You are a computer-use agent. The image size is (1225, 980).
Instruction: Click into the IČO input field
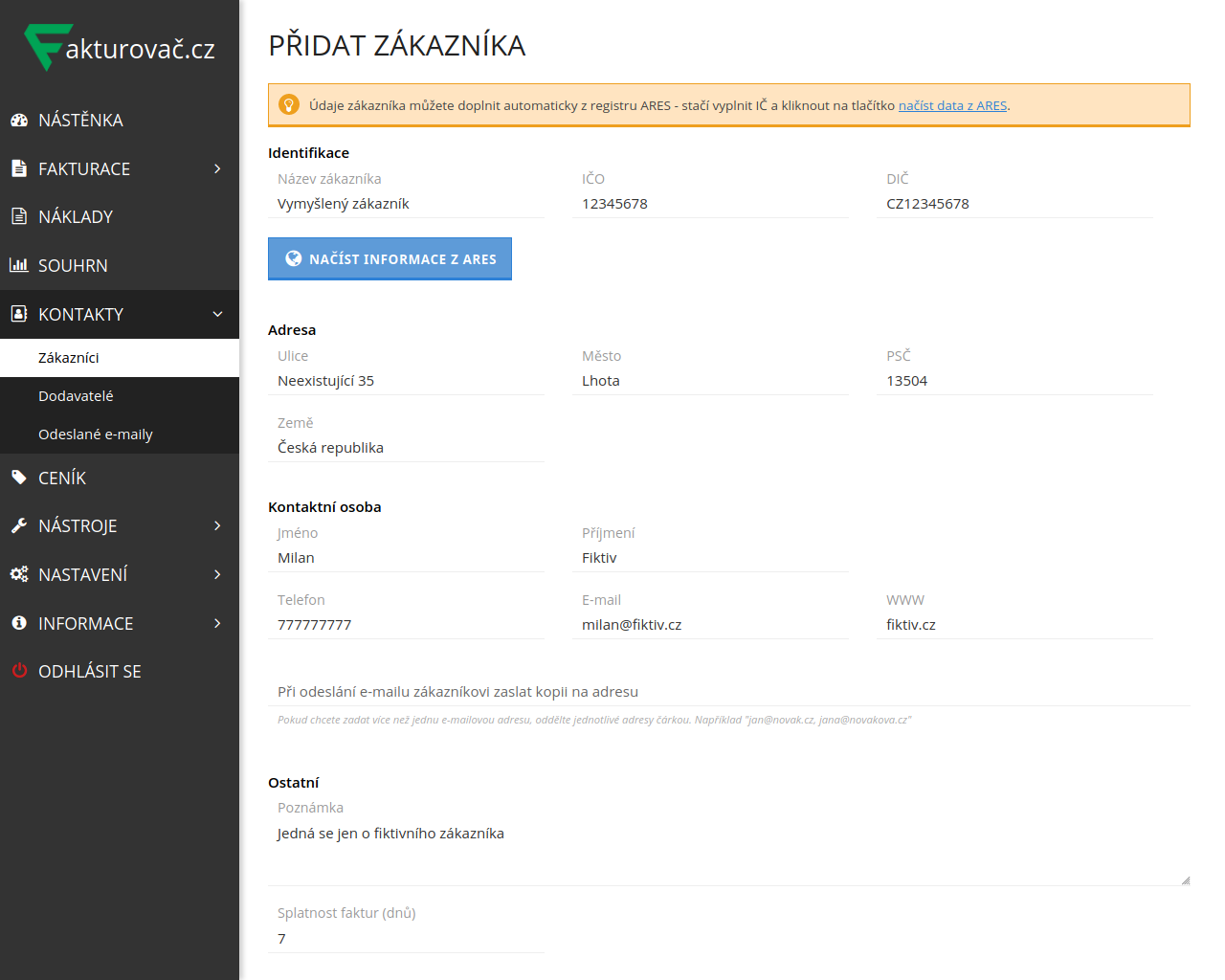coord(709,204)
